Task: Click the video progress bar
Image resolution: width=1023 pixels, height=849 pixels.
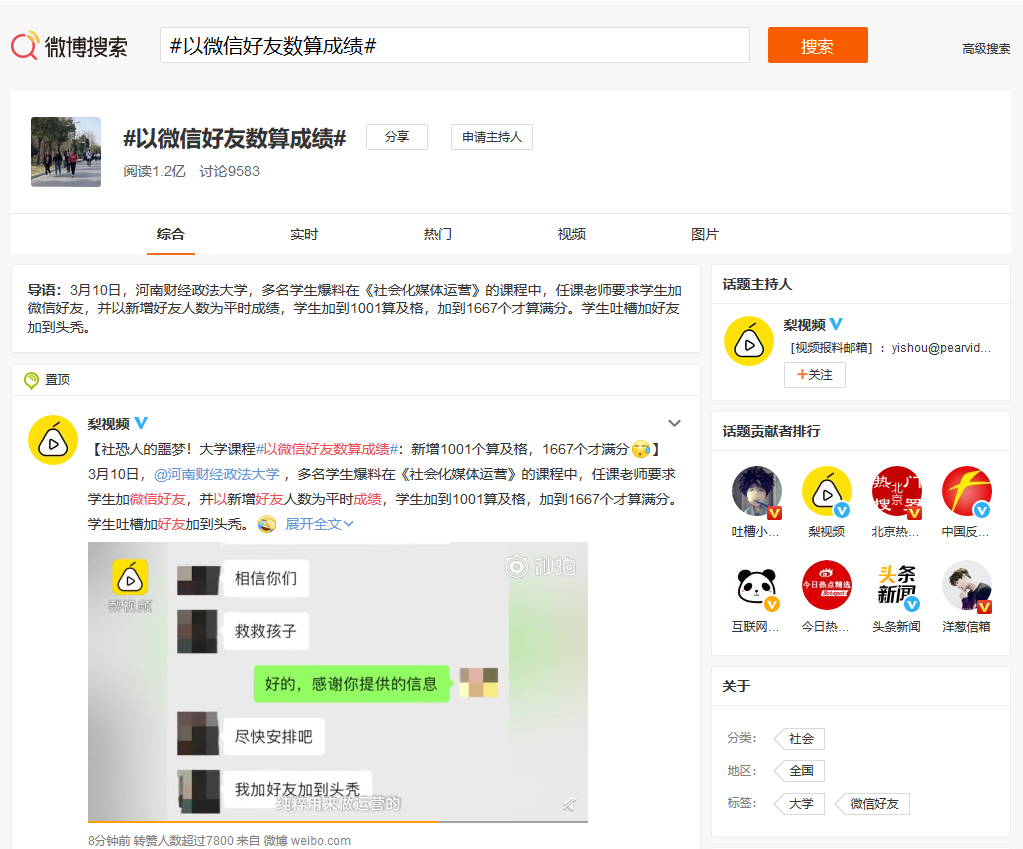Action: point(338,822)
